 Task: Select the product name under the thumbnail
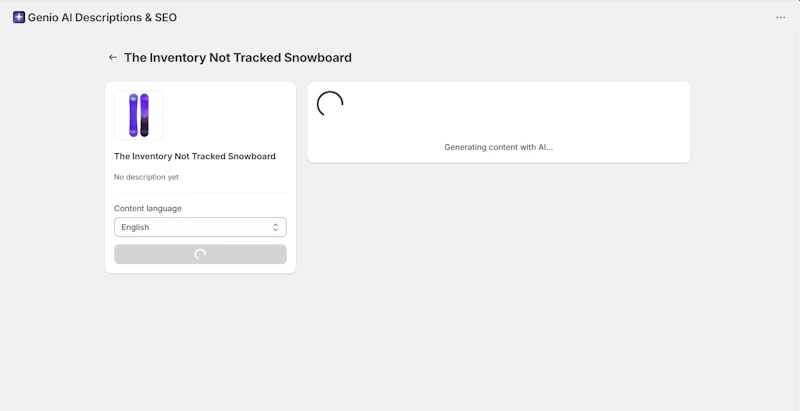coord(194,156)
